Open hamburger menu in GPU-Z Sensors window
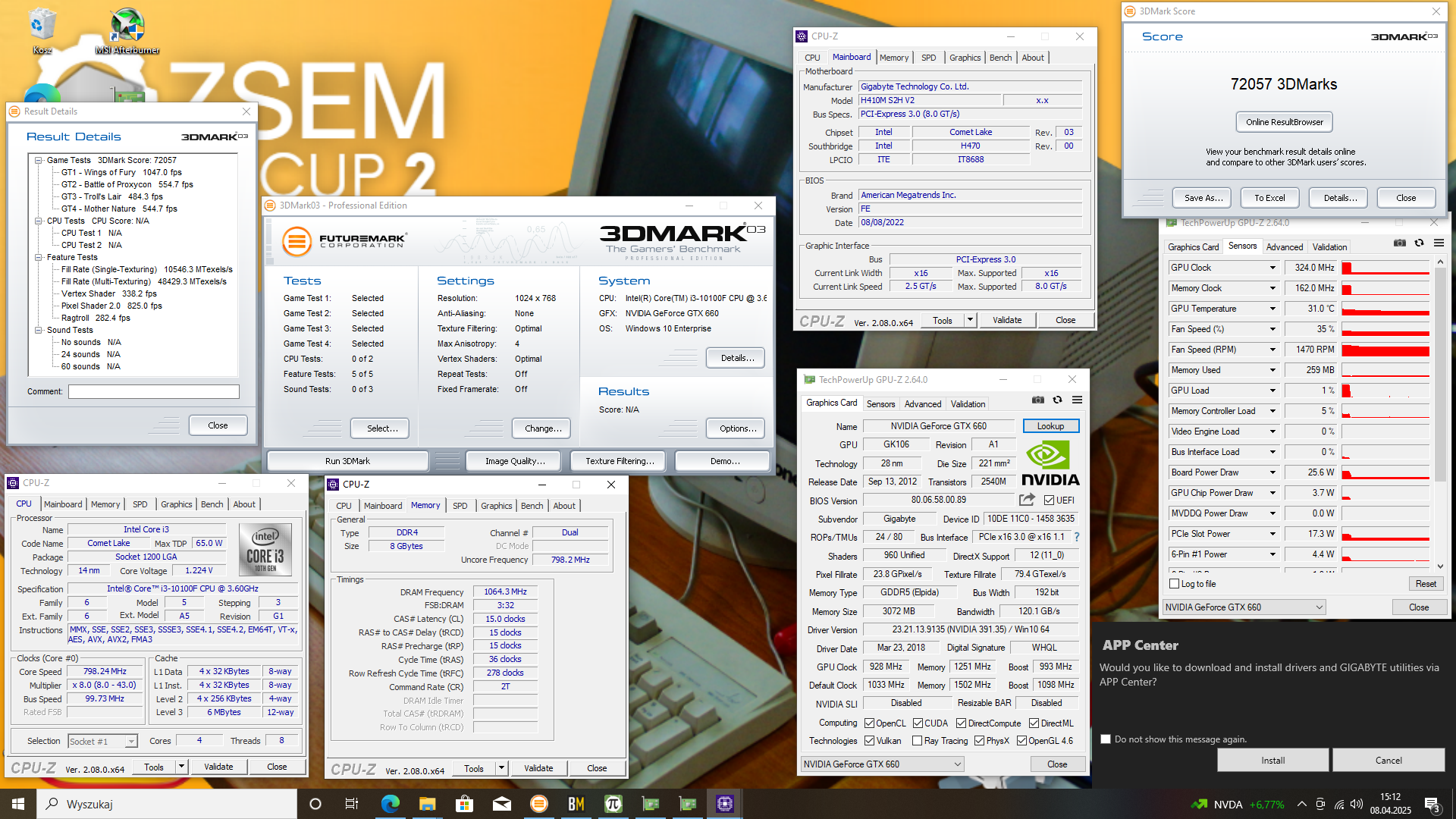The width and height of the screenshot is (1456, 819). coord(1439,243)
